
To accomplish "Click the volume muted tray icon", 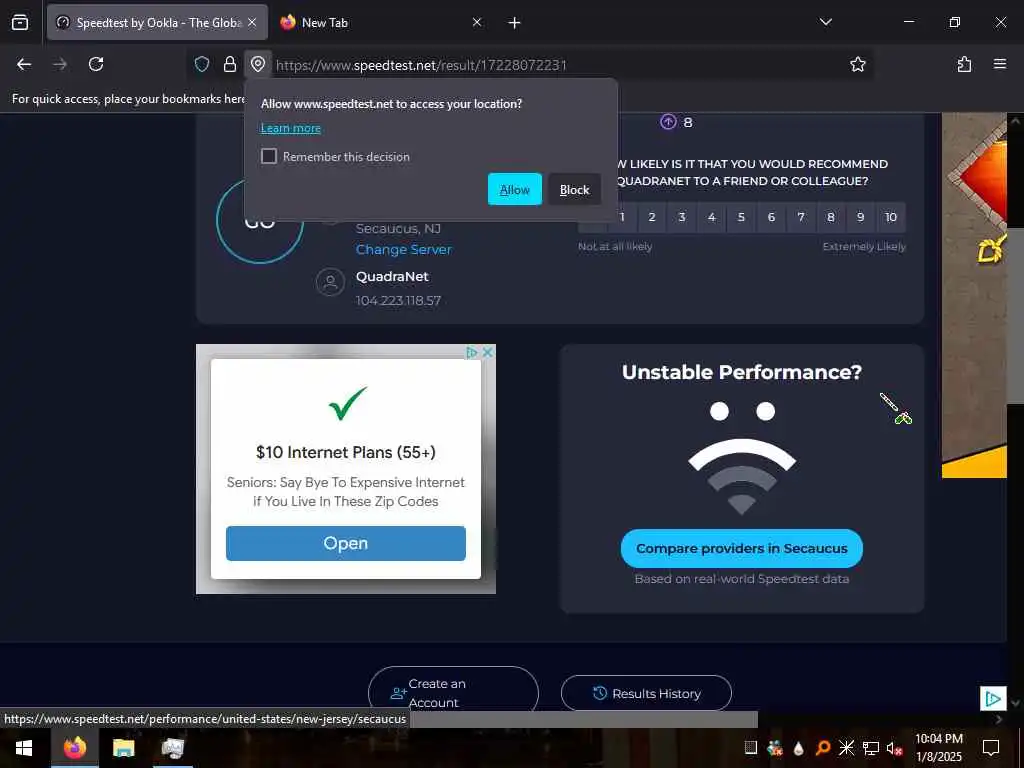I will pyautogui.click(x=894, y=748).
